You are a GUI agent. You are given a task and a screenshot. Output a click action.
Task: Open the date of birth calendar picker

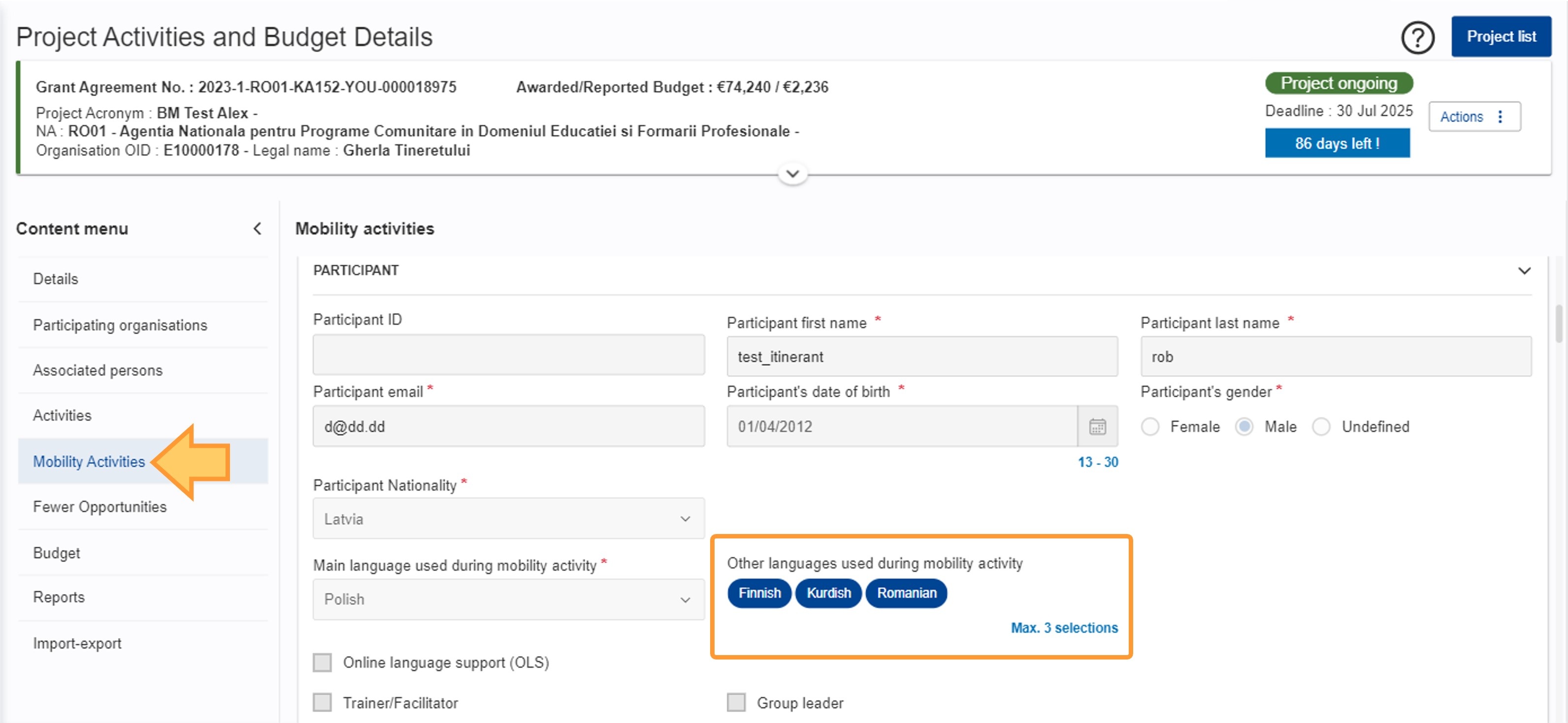click(1098, 426)
